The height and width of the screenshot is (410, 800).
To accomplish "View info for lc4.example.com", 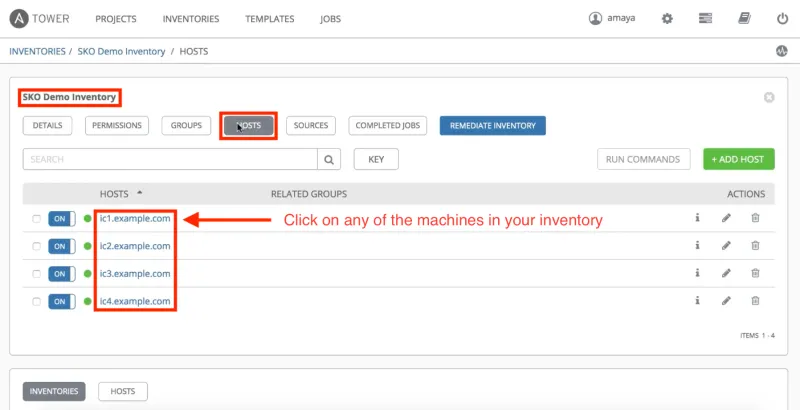I will (697, 300).
